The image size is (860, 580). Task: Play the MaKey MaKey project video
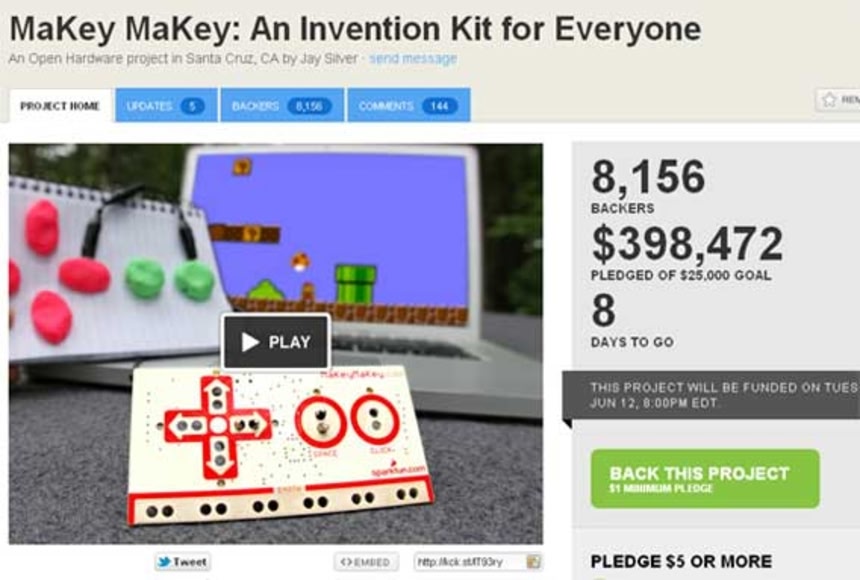[x=276, y=342]
